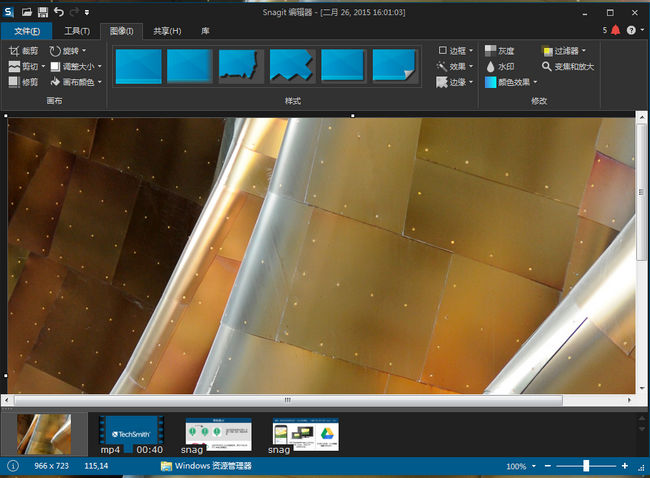Switch to the 共享 (Share) ribbon tab
The height and width of the screenshot is (478, 650).
point(167,31)
